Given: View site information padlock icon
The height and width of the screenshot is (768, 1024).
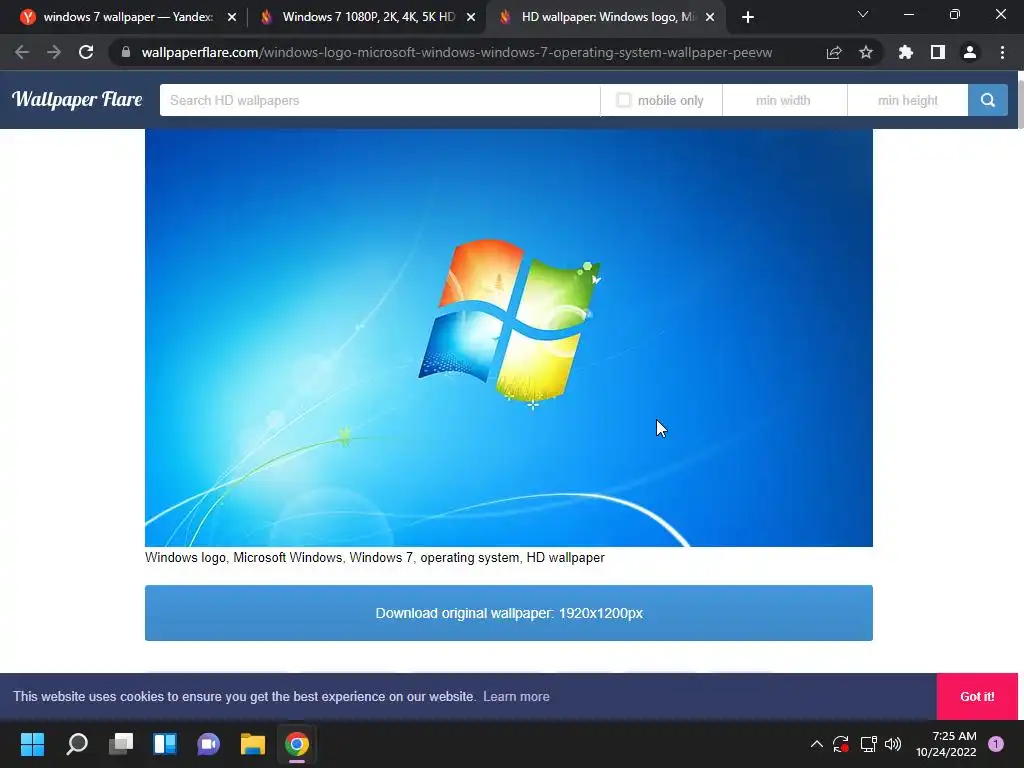Looking at the screenshot, I should point(126,52).
